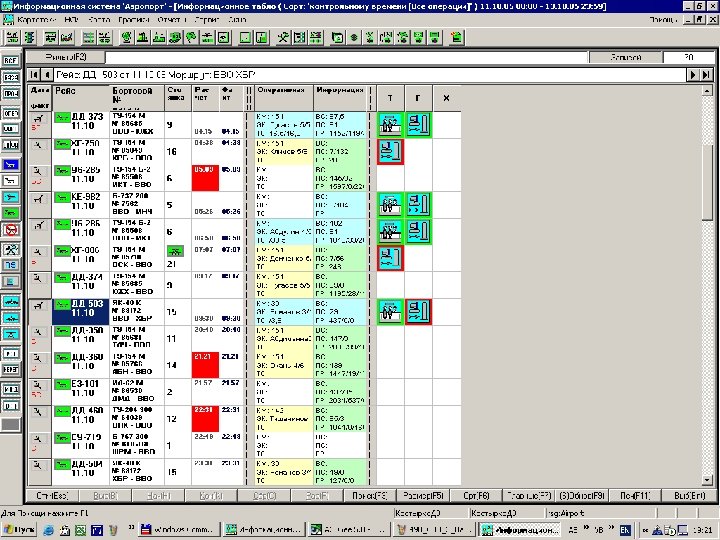The width and height of the screenshot is (720, 540).
Task: Click the small round dot toolbar icon
Action: 354,38
